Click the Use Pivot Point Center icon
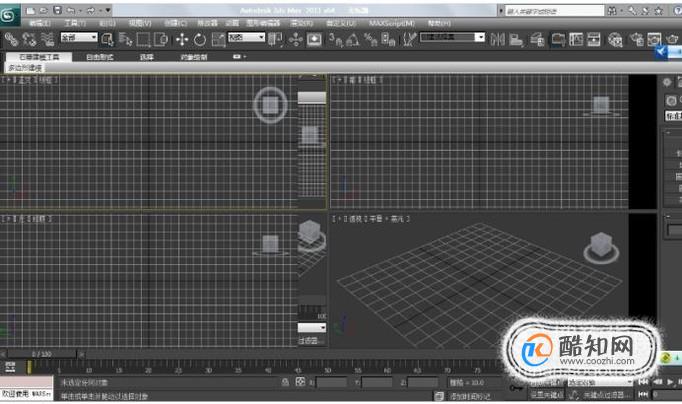Screen dimensions: 682x404 pyautogui.click(x=275, y=40)
